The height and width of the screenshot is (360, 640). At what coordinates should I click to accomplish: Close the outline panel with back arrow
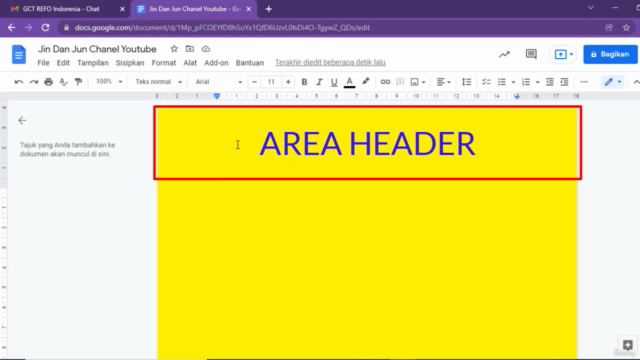22,120
